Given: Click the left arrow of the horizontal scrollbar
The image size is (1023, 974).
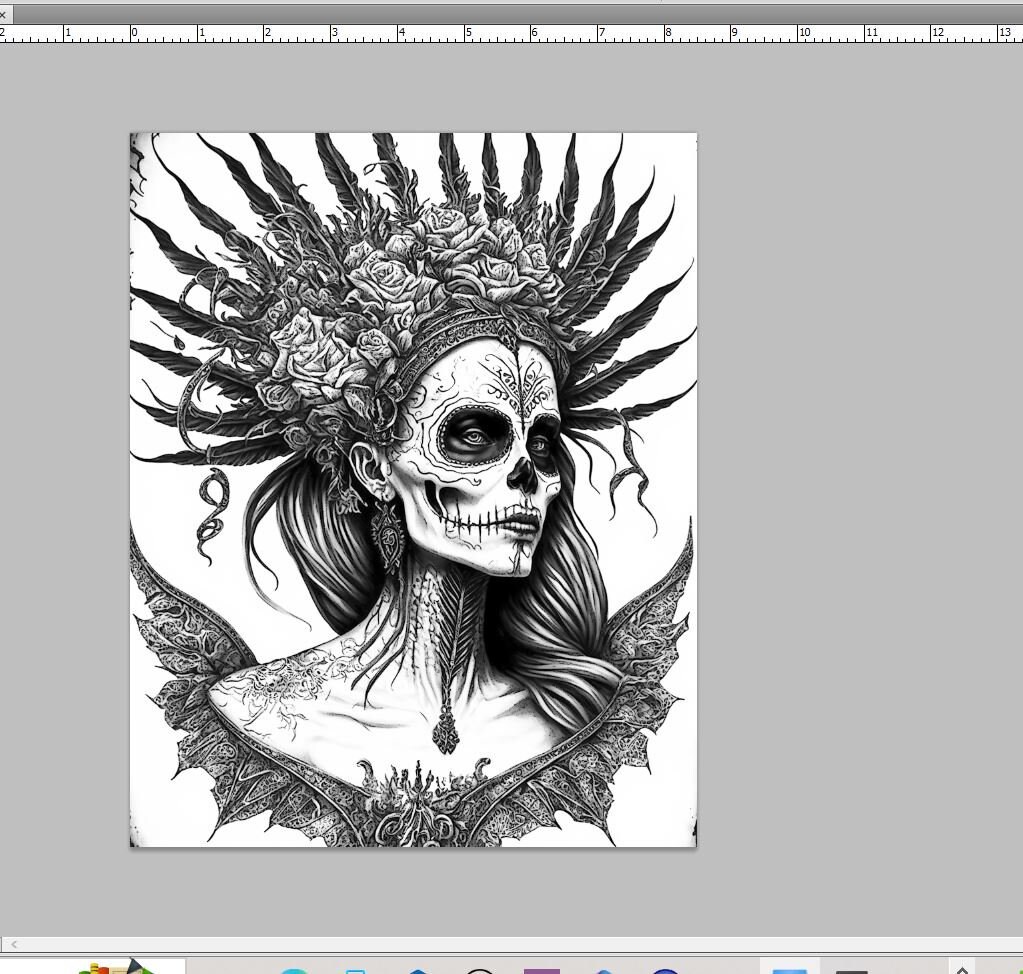Looking at the screenshot, I should pyautogui.click(x=14, y=944).
